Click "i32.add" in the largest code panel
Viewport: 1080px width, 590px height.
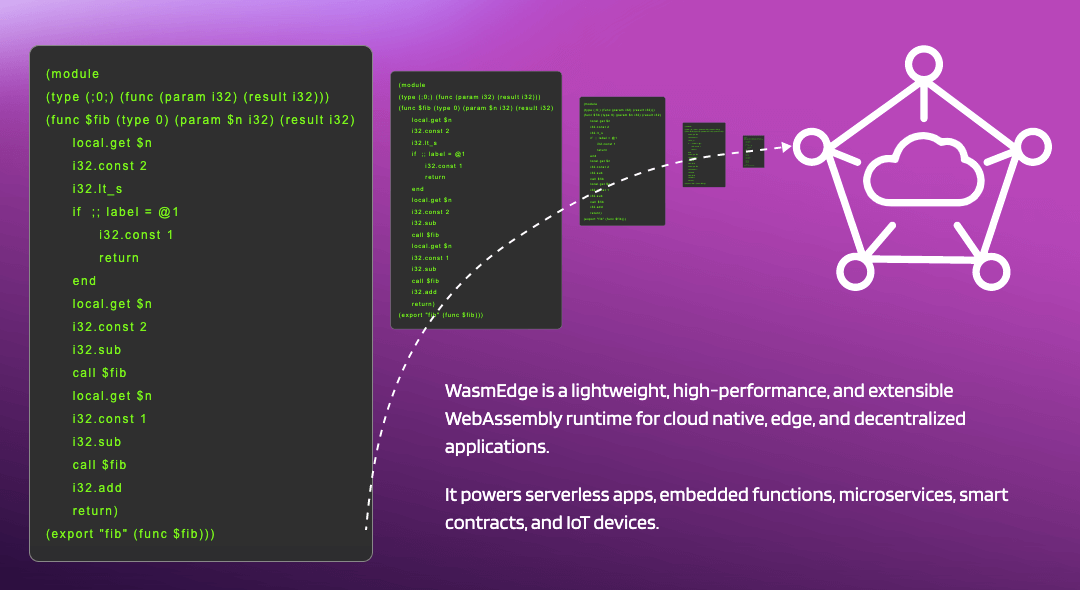point(97,488)
